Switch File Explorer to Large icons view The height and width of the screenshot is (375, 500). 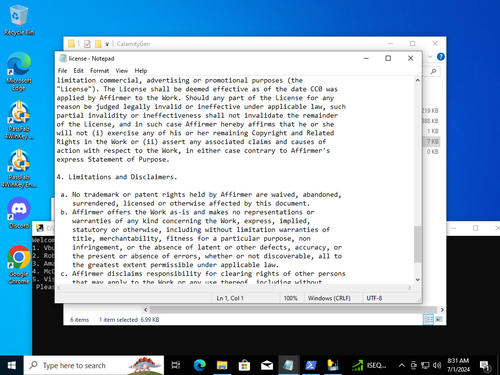pos(439,319)
